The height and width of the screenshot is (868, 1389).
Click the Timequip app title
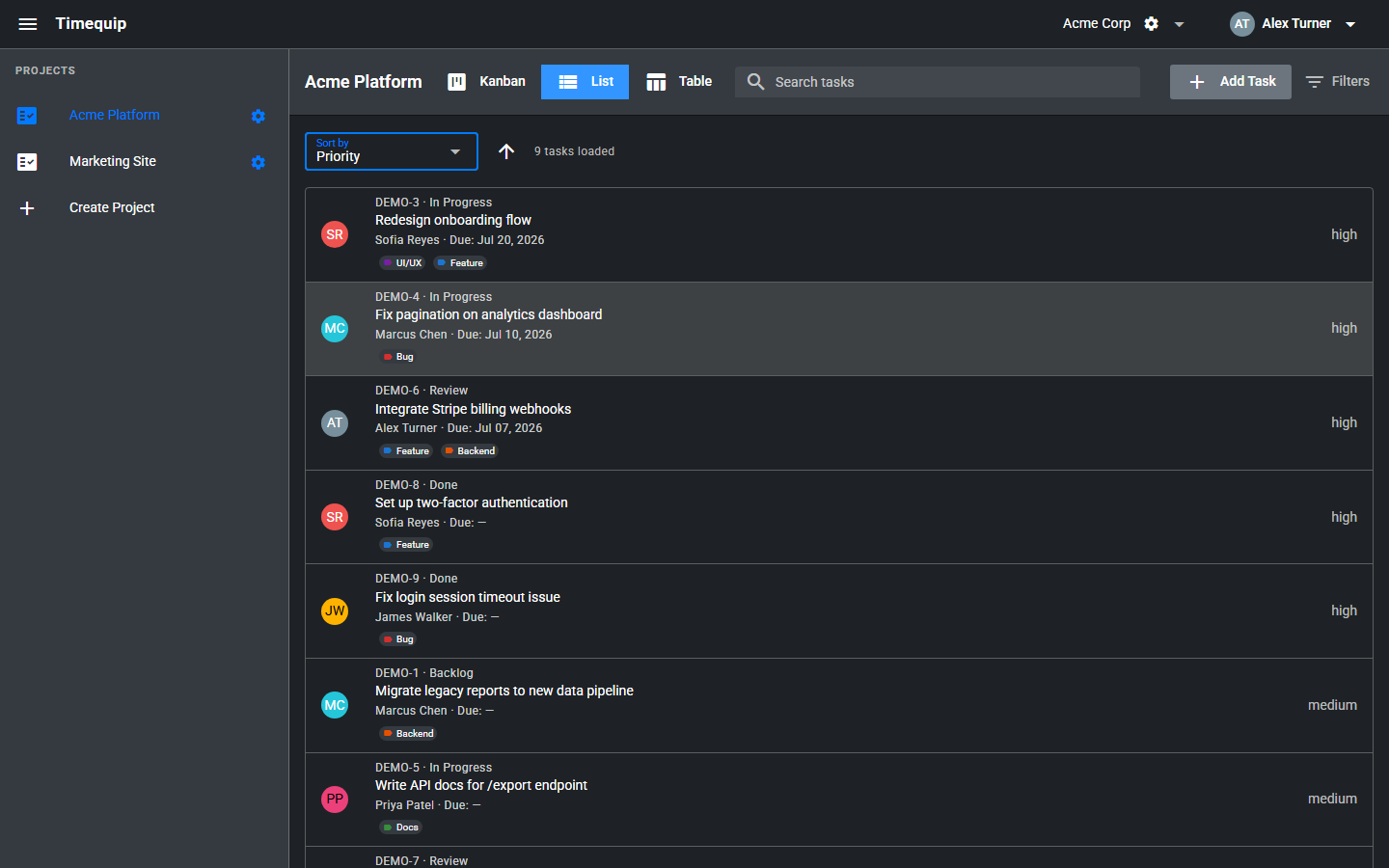pyautogui.click(x=91, y=23)
